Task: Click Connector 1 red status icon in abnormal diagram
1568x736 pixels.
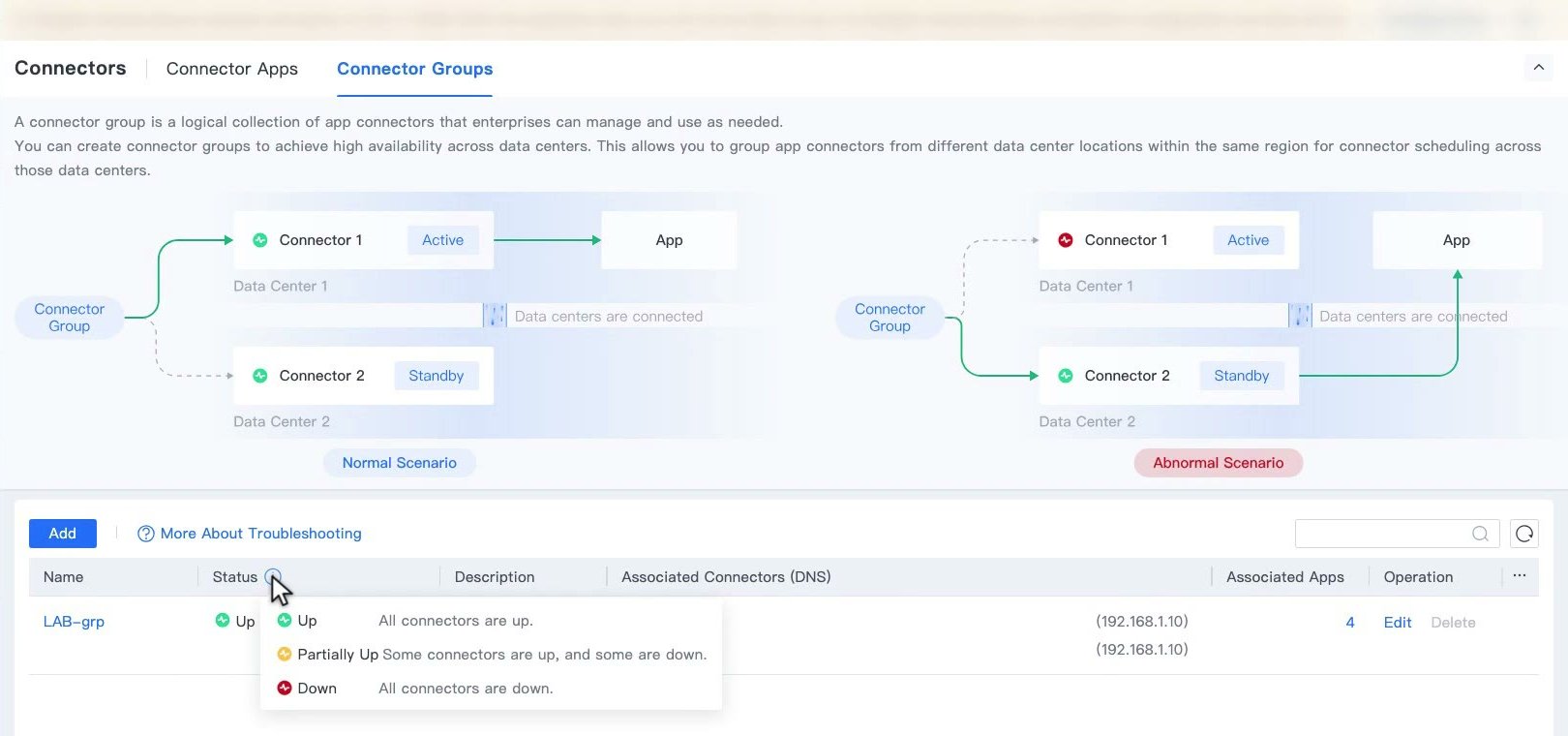Action: pos(1066,240)
